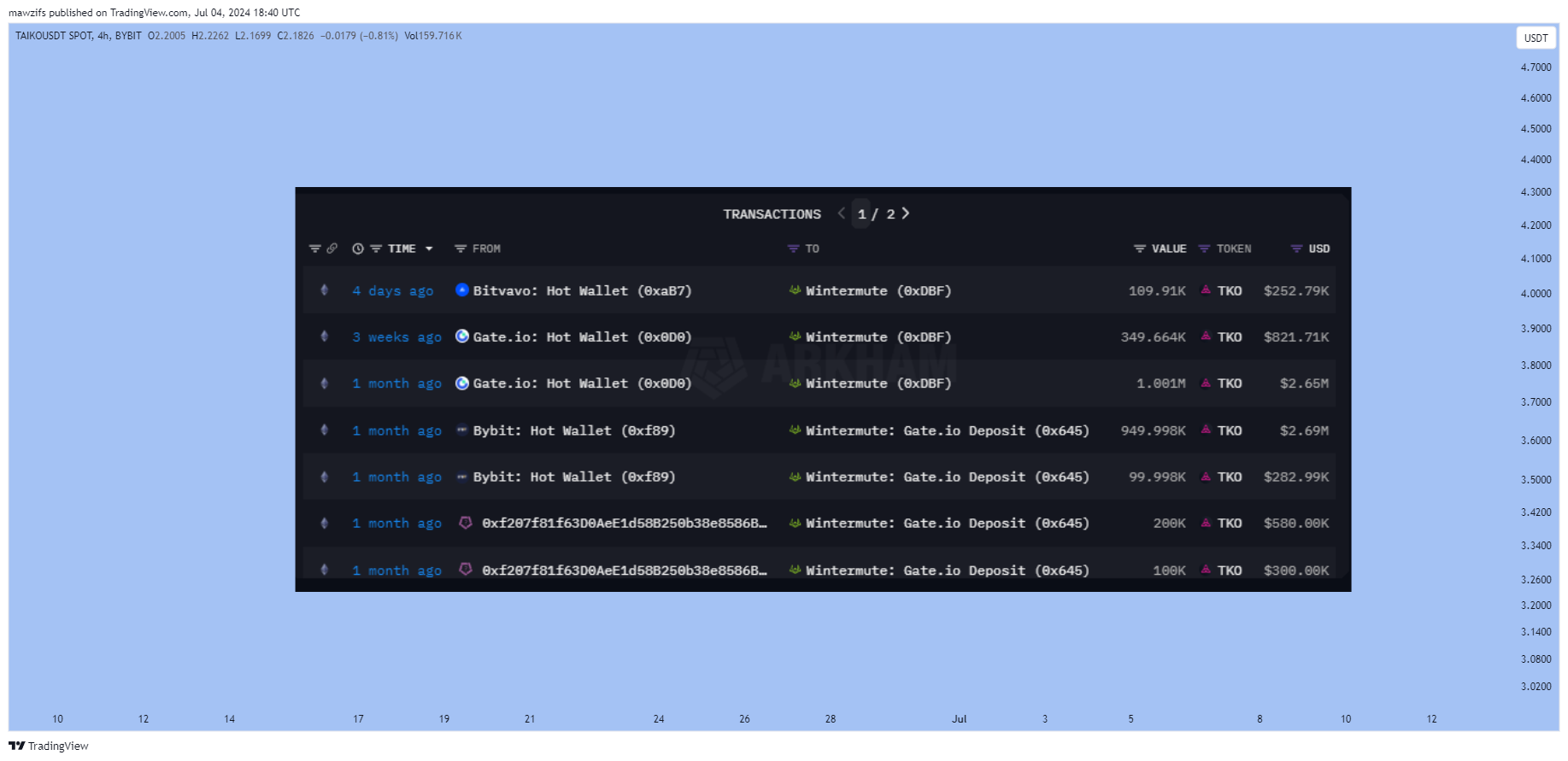Click the TRANSACTIONS heading
The height and width of the screenshot is (761, 1568).
pos(772,214)
